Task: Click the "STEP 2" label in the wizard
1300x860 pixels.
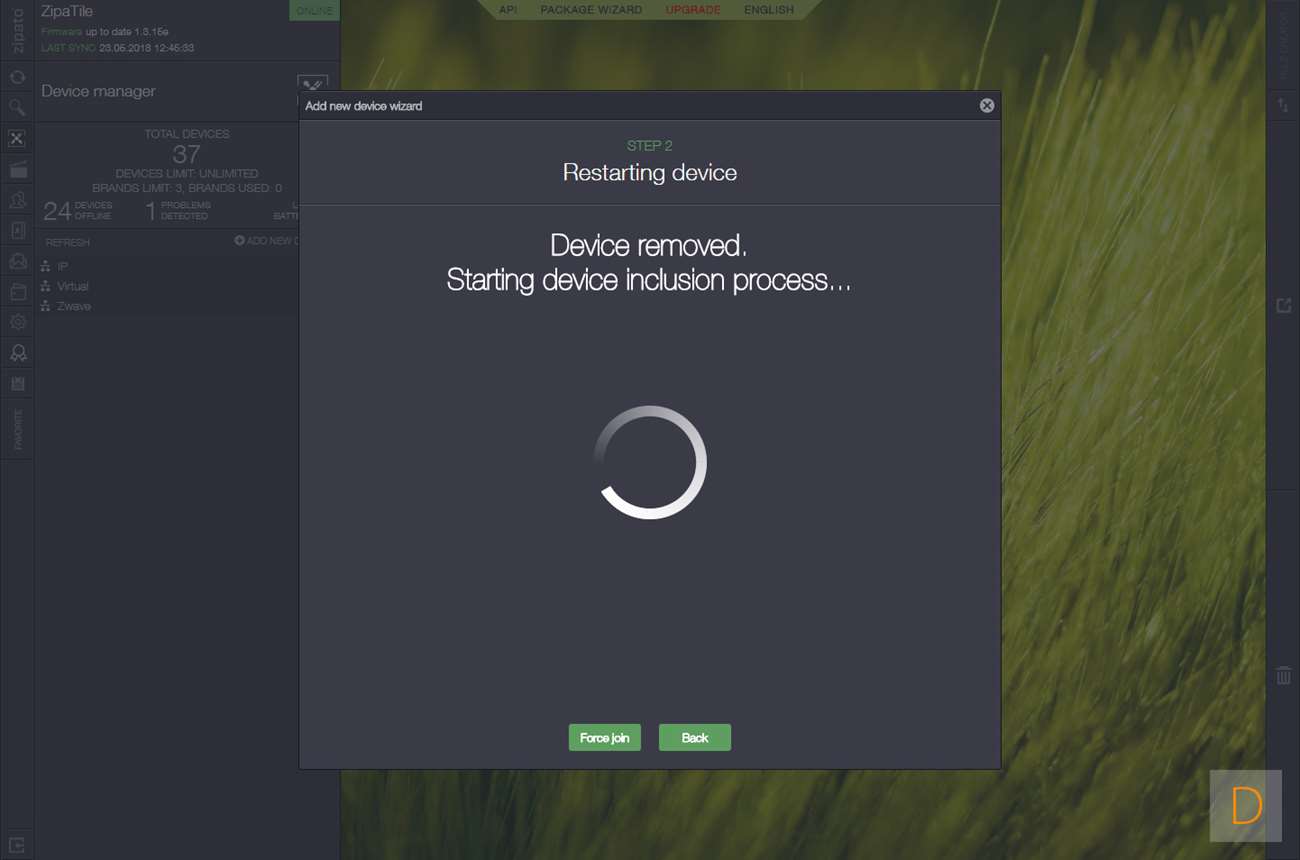Action: coord(650,146)
